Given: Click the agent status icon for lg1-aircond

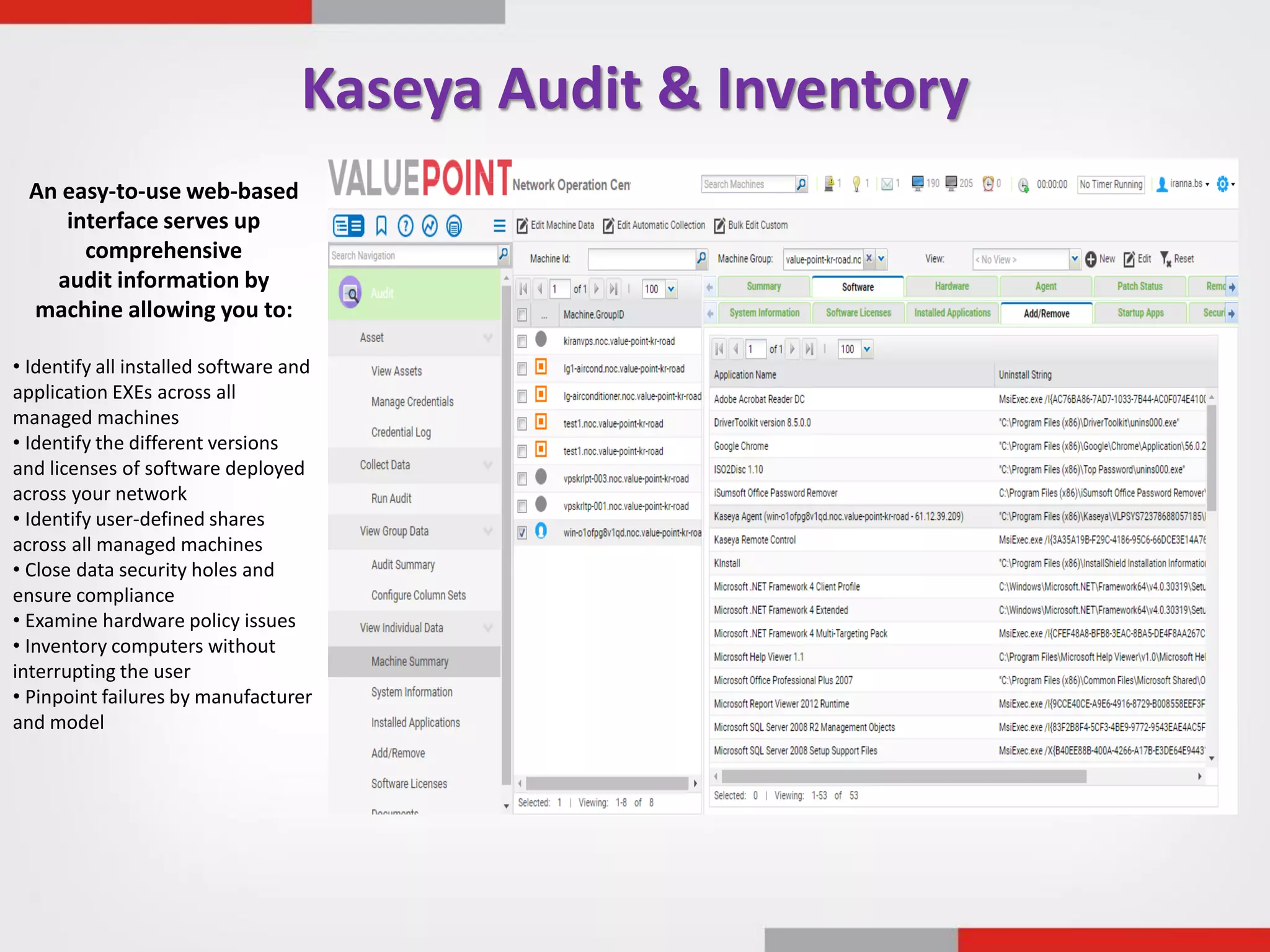Looking at the screenshot, I should [541, 367].
